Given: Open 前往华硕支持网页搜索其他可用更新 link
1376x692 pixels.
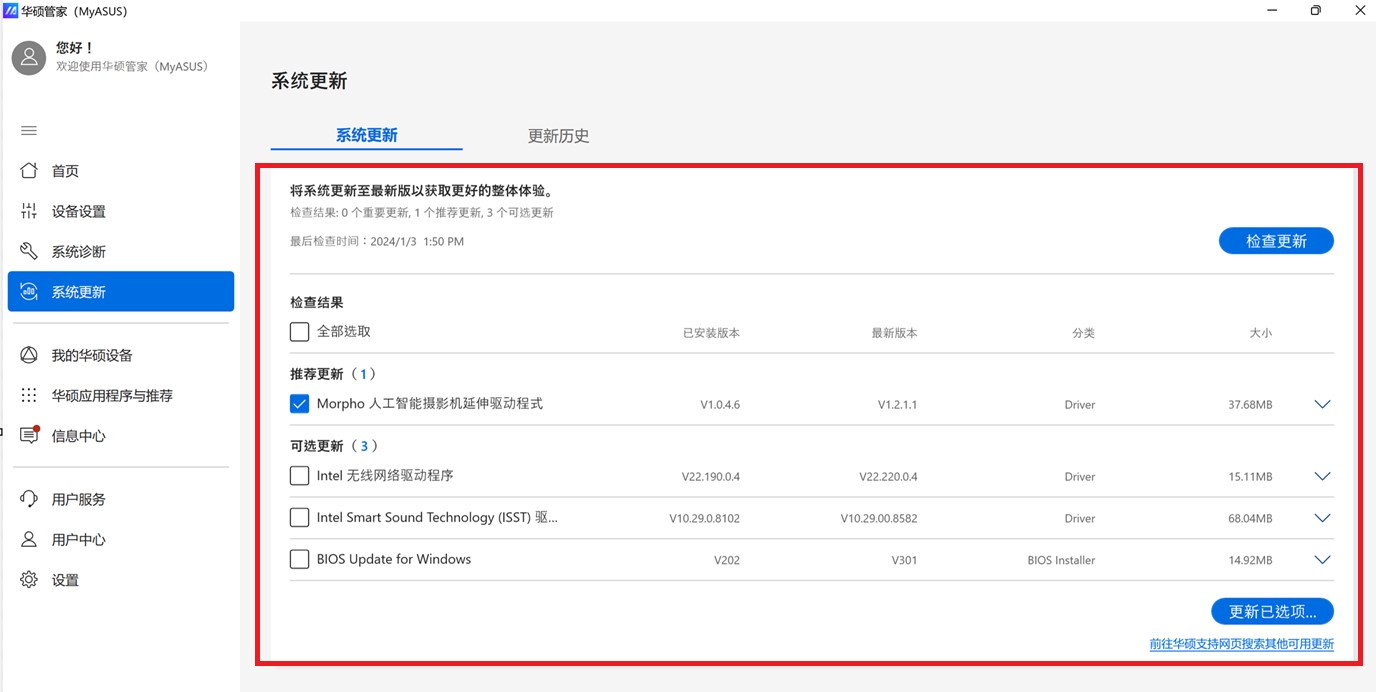Looking at the screenshot, I should click(x=1241, y=644).
